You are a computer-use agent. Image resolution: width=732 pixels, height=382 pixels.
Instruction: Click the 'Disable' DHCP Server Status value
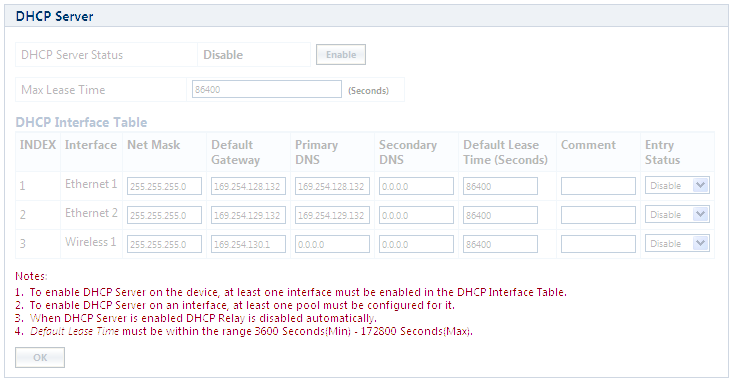click(x=223, y=55)
